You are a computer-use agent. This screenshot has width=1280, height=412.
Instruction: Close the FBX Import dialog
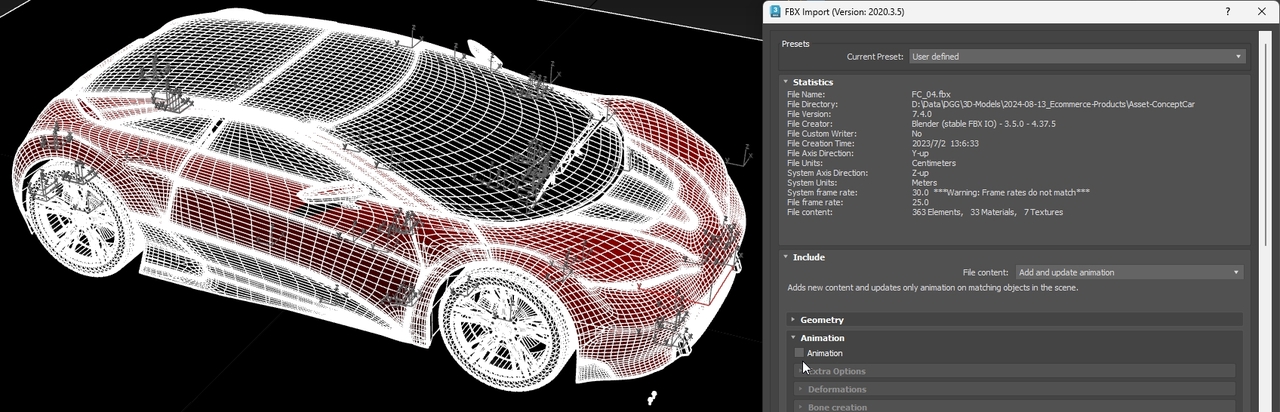pos(1261,11)
